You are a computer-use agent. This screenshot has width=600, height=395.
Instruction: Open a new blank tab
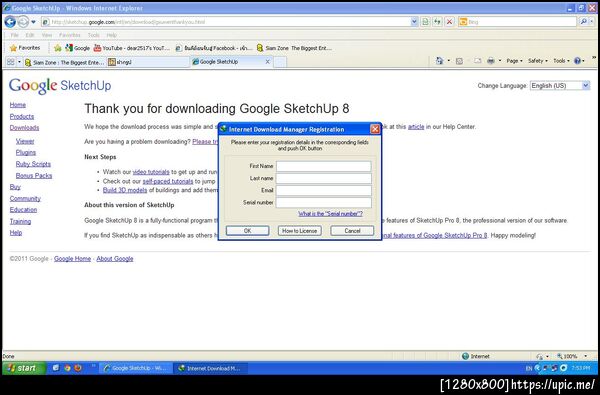(280, 62)
